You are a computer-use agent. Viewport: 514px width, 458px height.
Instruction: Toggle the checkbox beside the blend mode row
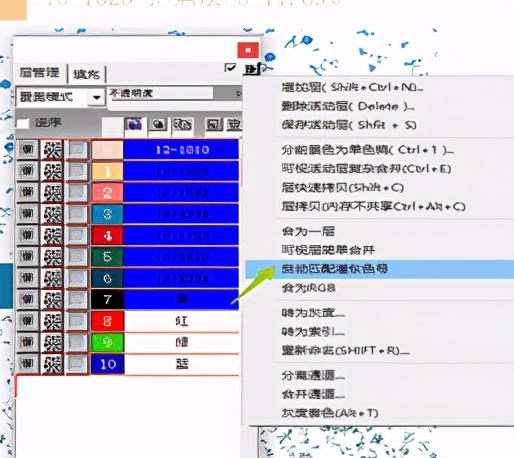point(23,123)
